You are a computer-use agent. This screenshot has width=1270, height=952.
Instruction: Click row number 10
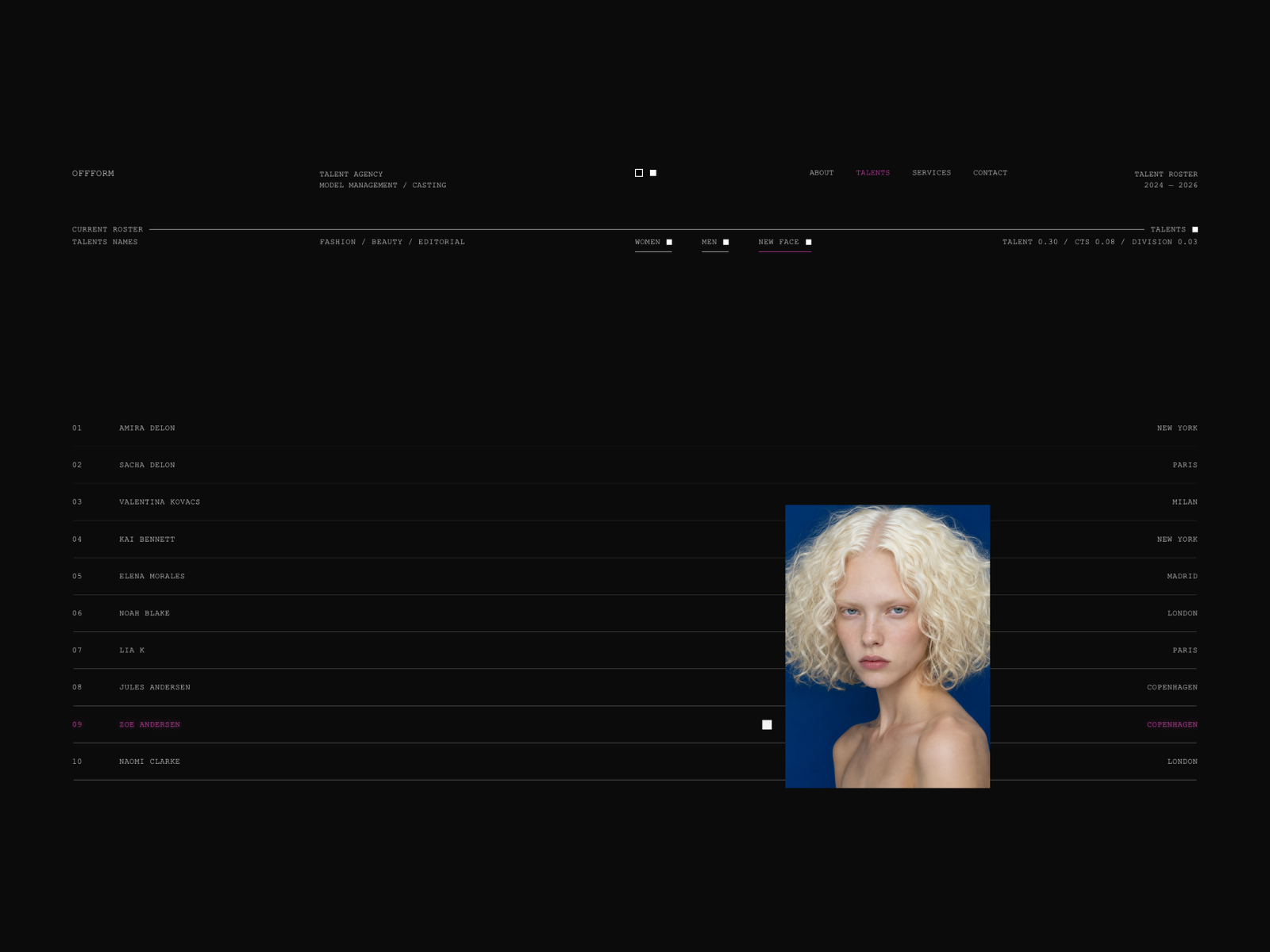pos(77,762)
